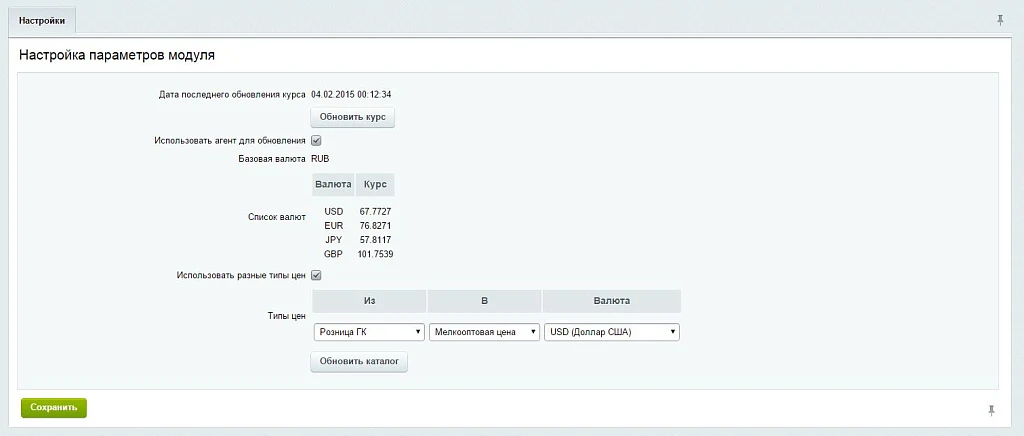Click the 'В' column header in price types
This screenshot has width=1024, height=436.
[x=485, y=302]
